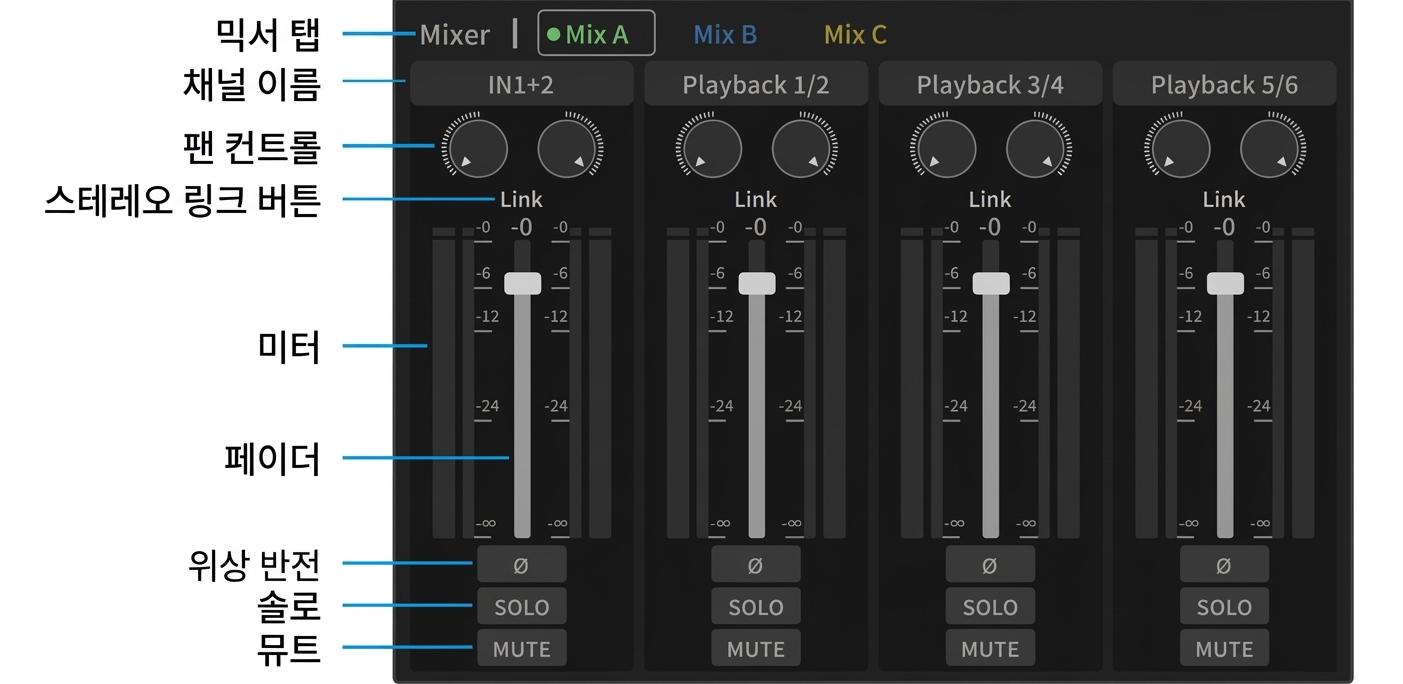Click left pan knob of Playback 3/4
Screen dimensions: 1403x684
click(x=942, y=149)
